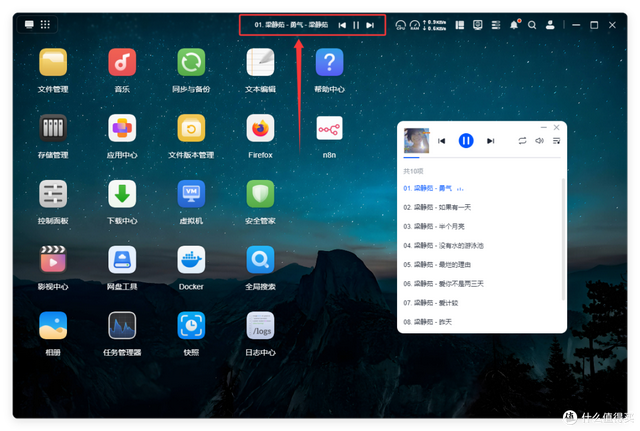
Task: Launch the Docker app
Action: (191, 260)
